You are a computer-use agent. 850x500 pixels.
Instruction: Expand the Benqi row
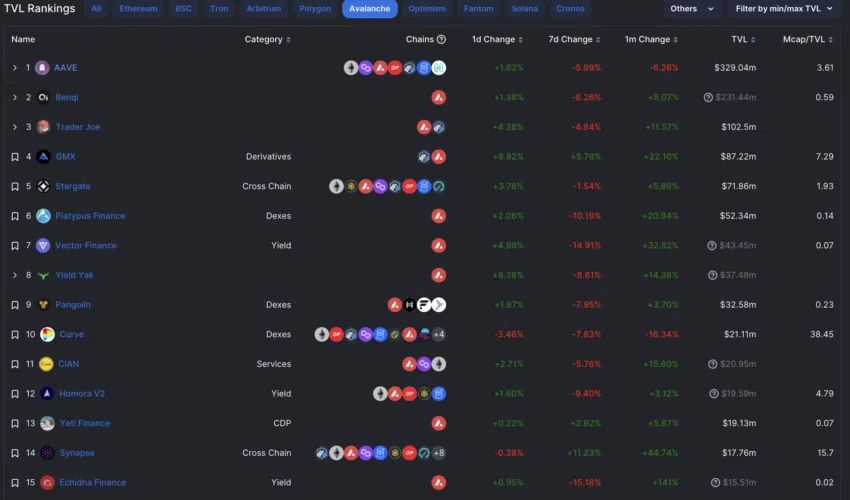pos(15,98)
